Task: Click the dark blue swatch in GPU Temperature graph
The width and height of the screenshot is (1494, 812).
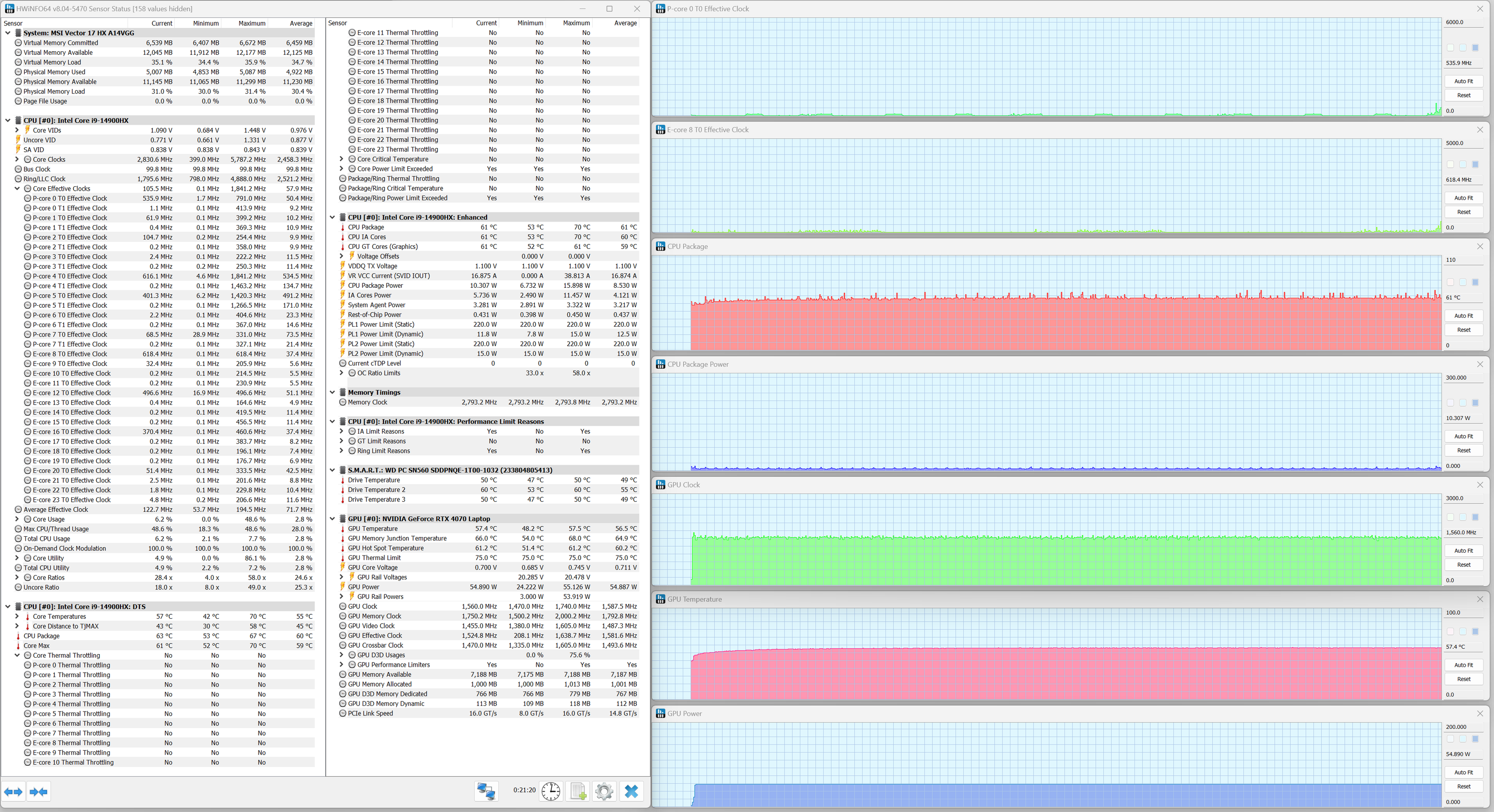Action: coord(1475,632)
